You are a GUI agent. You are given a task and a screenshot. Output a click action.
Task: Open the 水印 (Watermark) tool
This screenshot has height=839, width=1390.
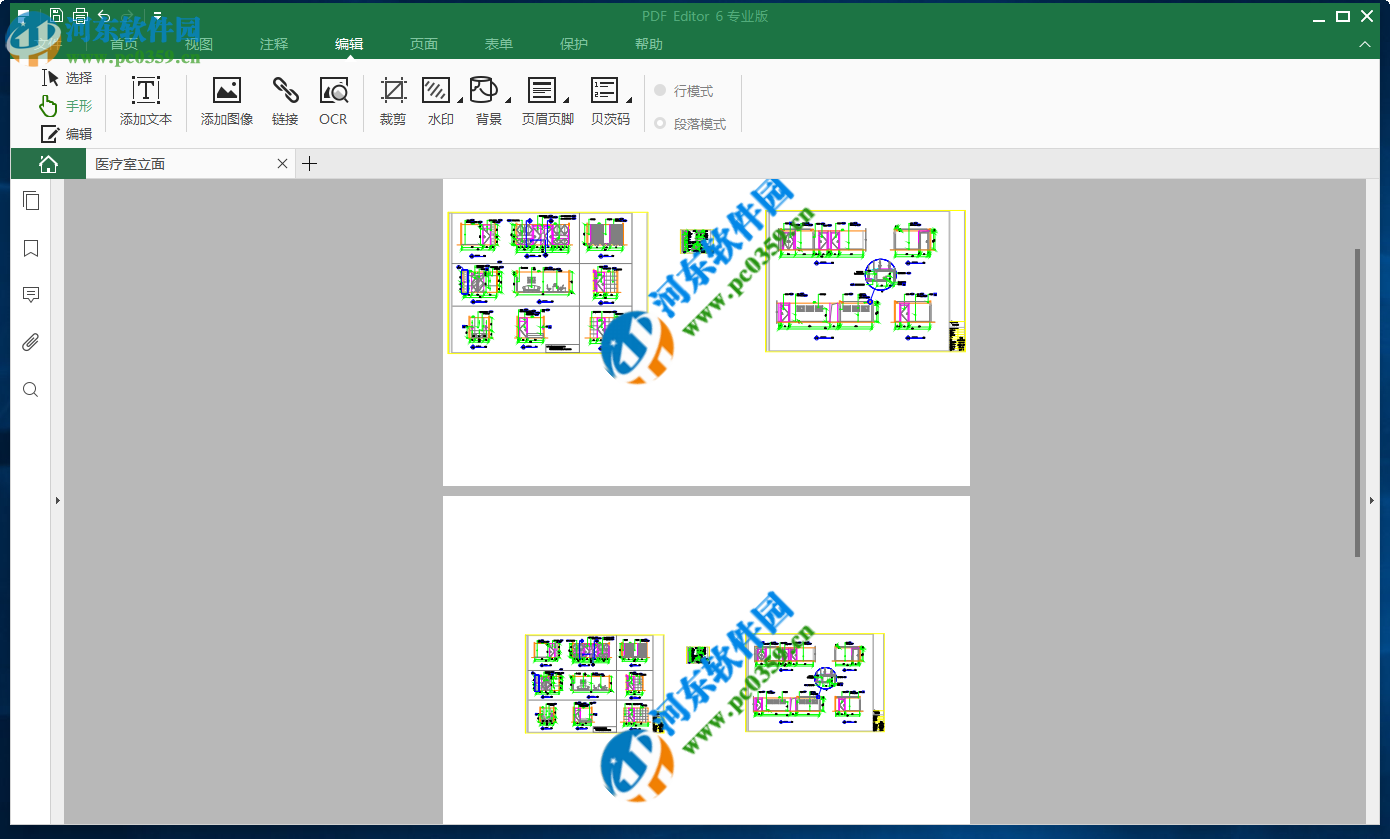point(439,100)
